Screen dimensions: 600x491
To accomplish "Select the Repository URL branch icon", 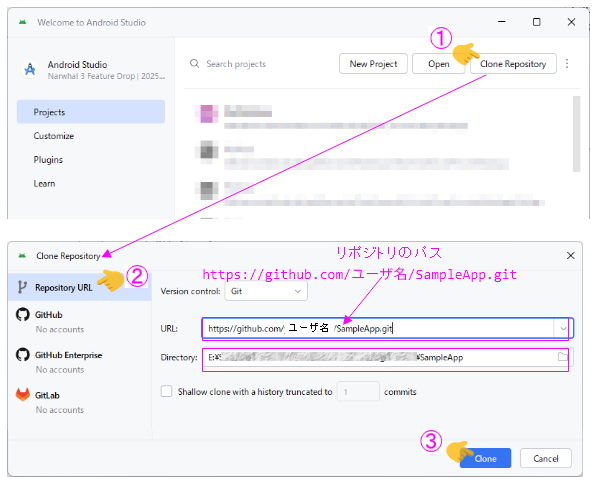I will coord(22,286).
